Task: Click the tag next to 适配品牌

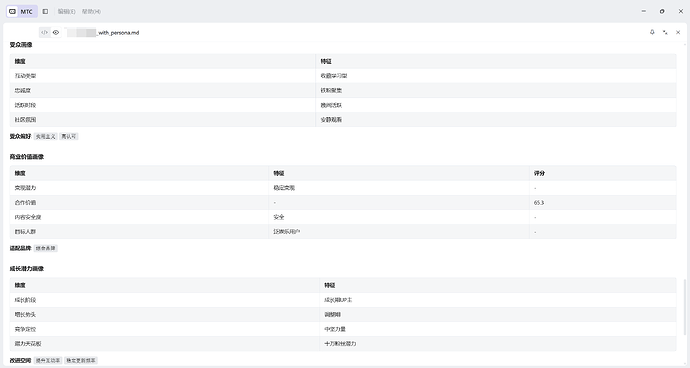Action: click(46, 248)
